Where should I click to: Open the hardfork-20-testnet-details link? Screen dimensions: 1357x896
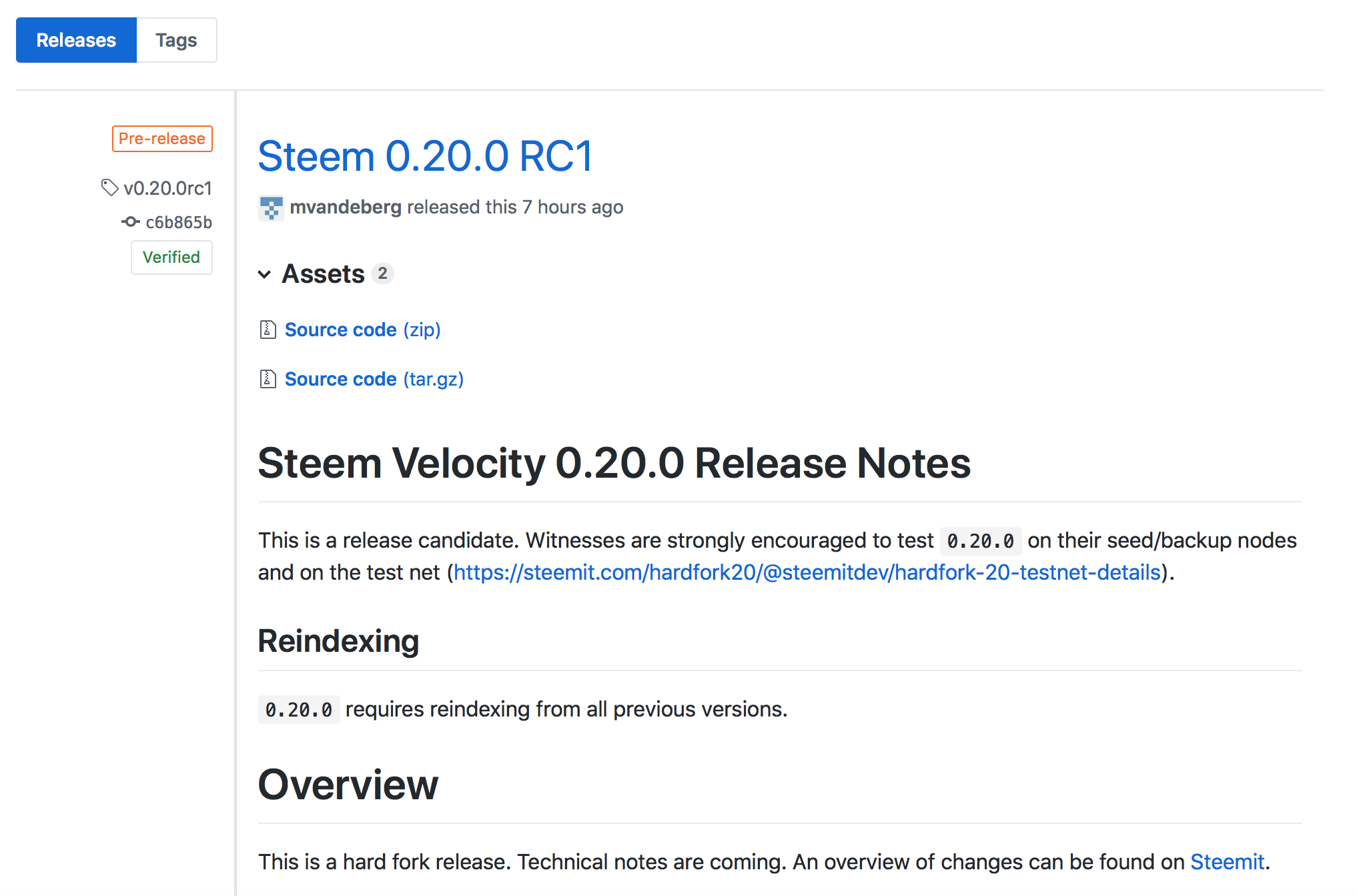(x=807, y=572)
